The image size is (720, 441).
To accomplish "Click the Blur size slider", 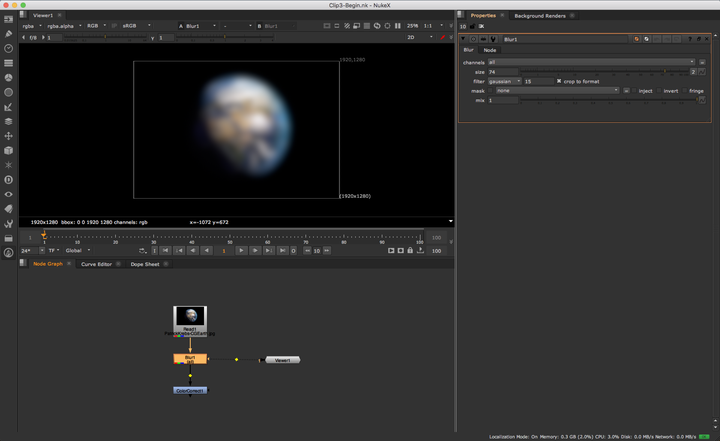I will 600,71.
